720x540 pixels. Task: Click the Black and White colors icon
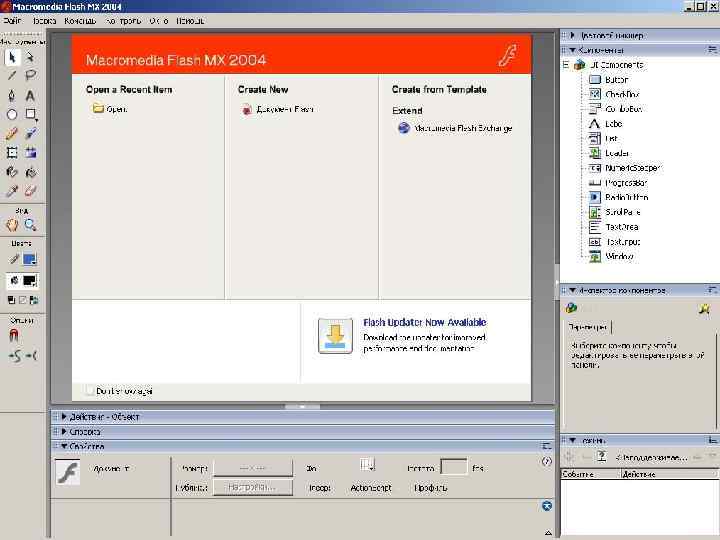click(x=11, y=300)
